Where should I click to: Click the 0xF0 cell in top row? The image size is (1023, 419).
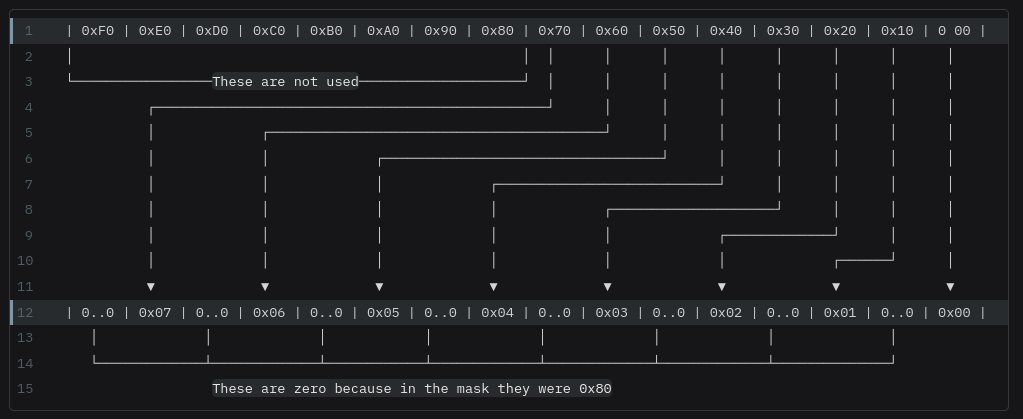click(x=98, y=31)
